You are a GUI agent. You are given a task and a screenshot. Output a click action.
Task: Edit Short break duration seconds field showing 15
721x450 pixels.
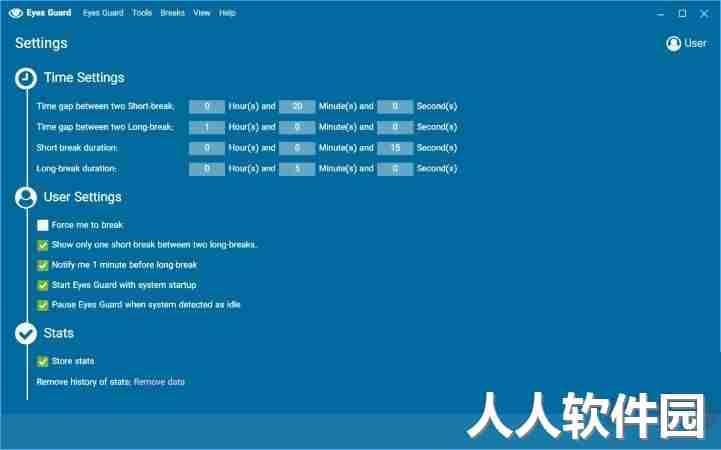click(x=395, y=148)
